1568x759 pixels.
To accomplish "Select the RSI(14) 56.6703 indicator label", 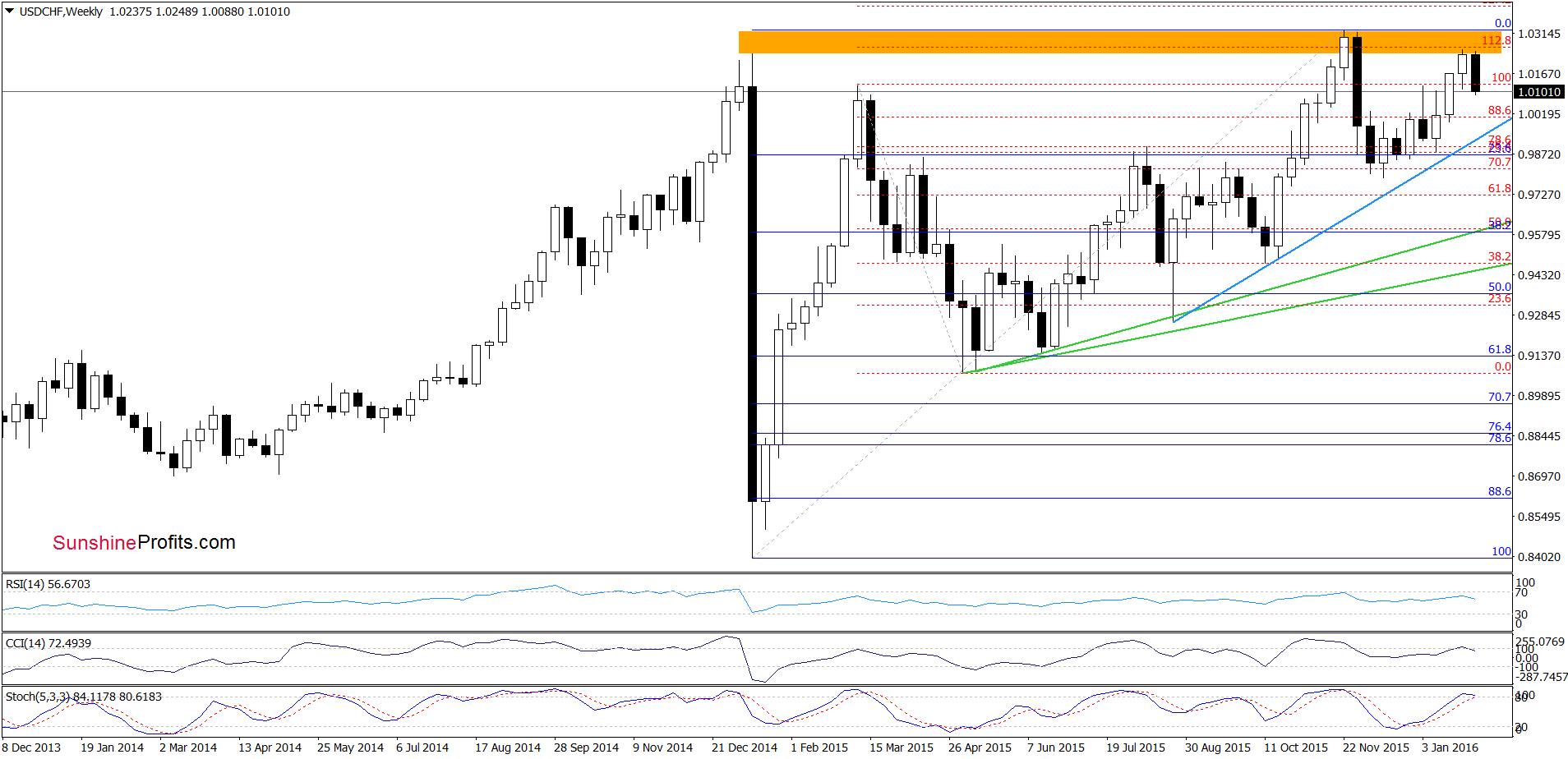I will pos(48,584).
